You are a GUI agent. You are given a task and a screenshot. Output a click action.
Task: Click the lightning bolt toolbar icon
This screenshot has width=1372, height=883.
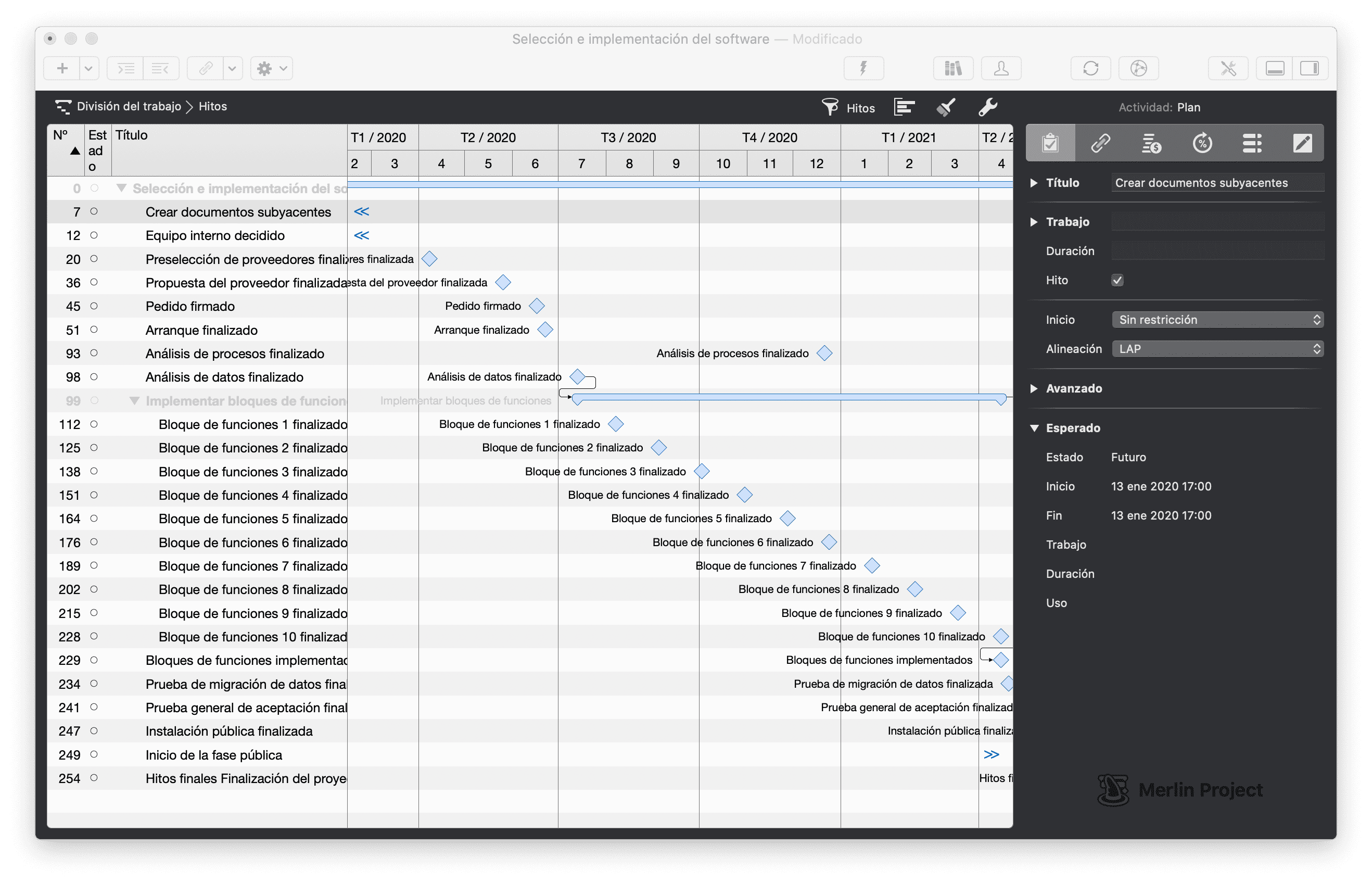(x=863, y=69)
